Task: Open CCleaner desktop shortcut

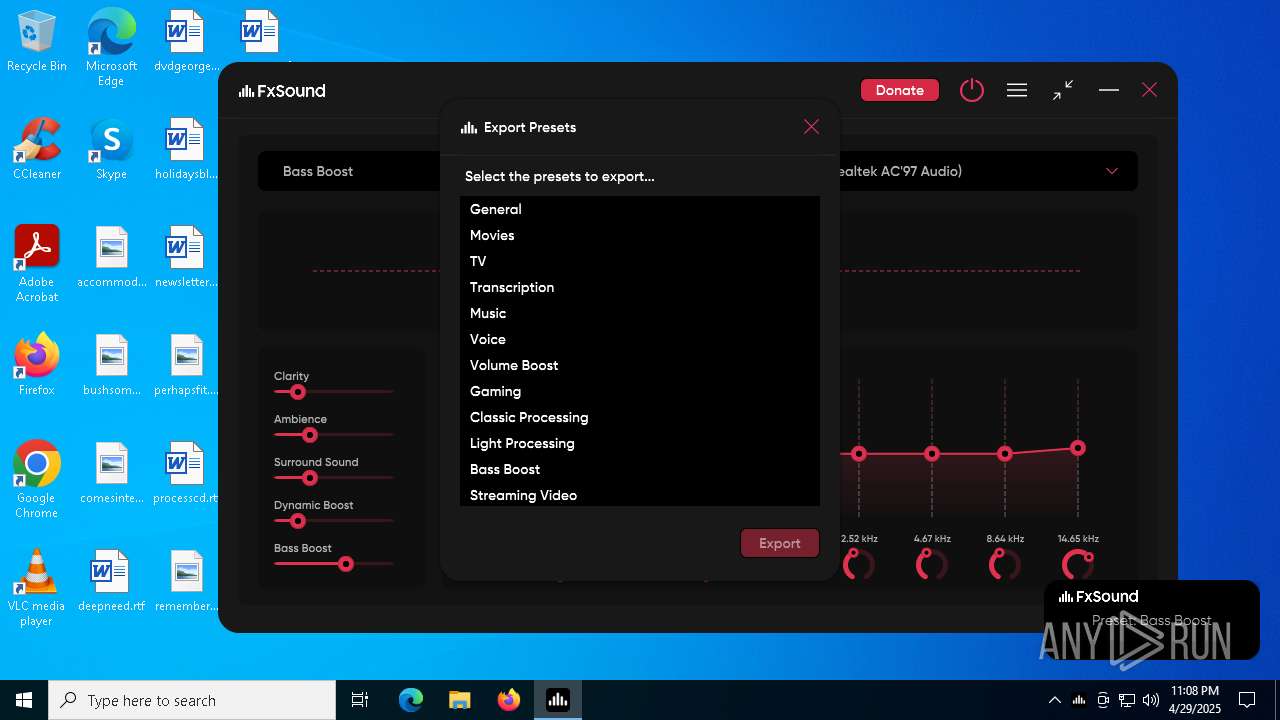Action: tap(37, 148)
